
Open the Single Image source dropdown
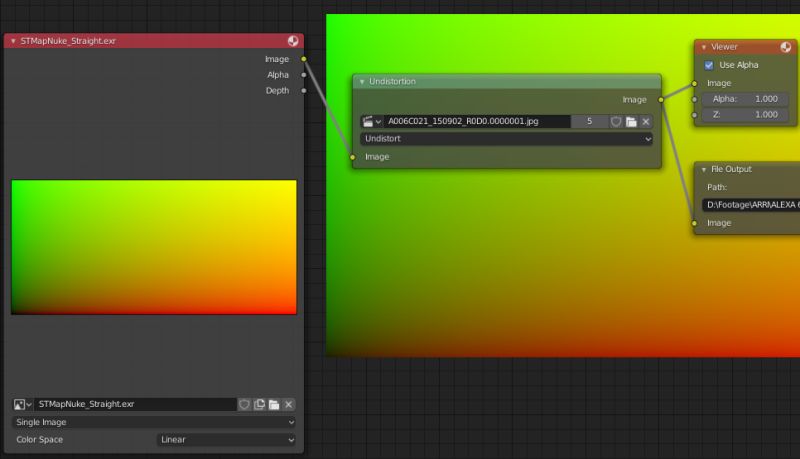[x=154, y=422]
